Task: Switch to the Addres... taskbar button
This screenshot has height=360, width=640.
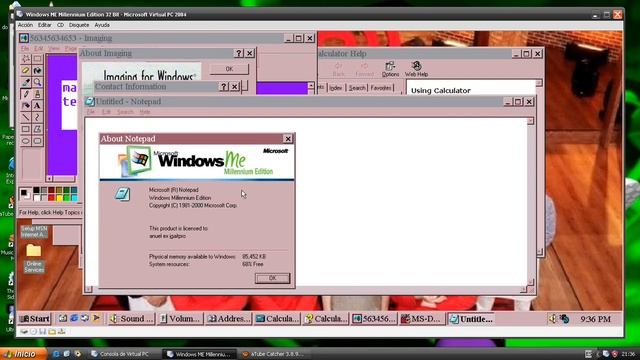Action: point(229,319)
